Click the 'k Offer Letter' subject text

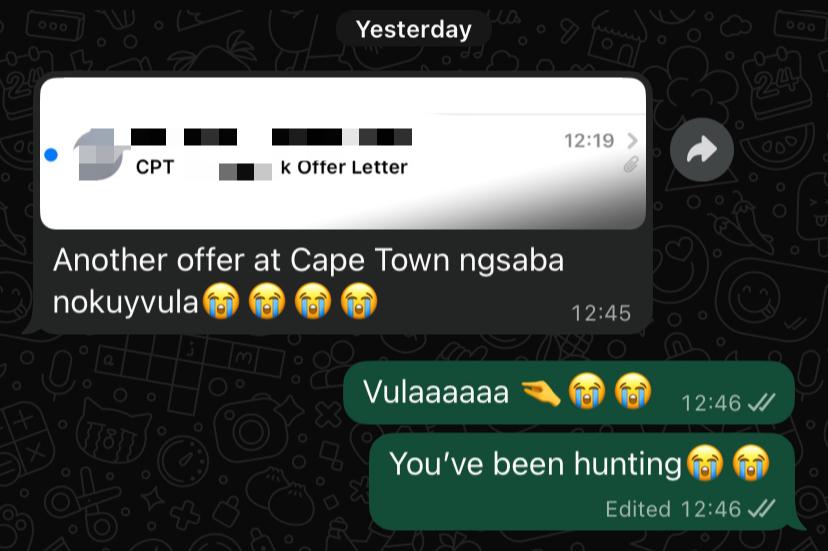click(x=344, y=167)
